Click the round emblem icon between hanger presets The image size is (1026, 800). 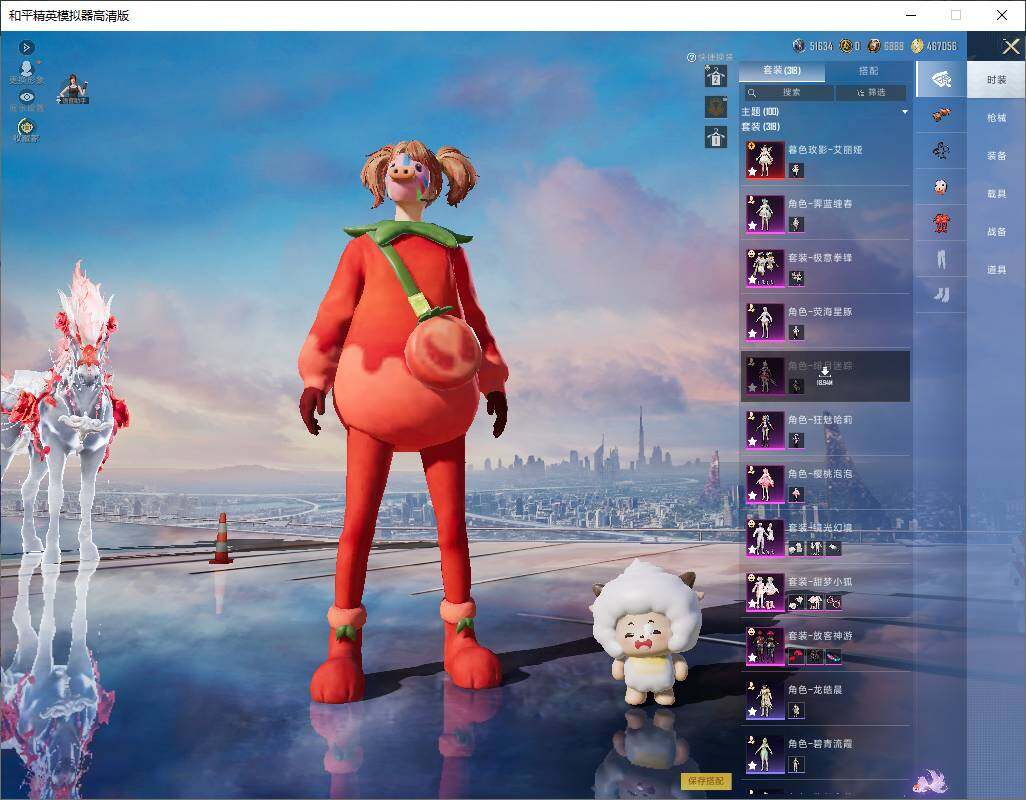[716, 107]
